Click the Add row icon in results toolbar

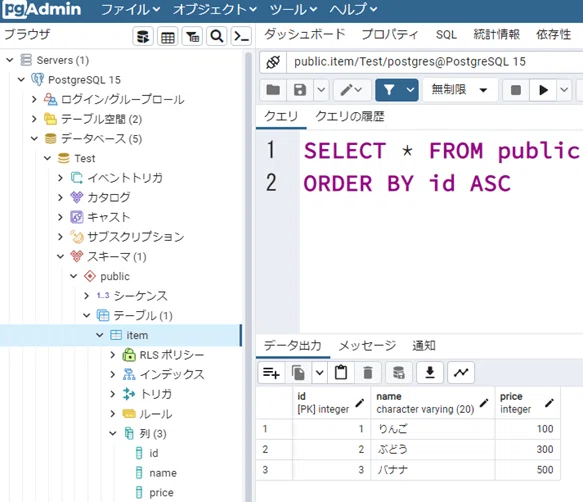271,372
